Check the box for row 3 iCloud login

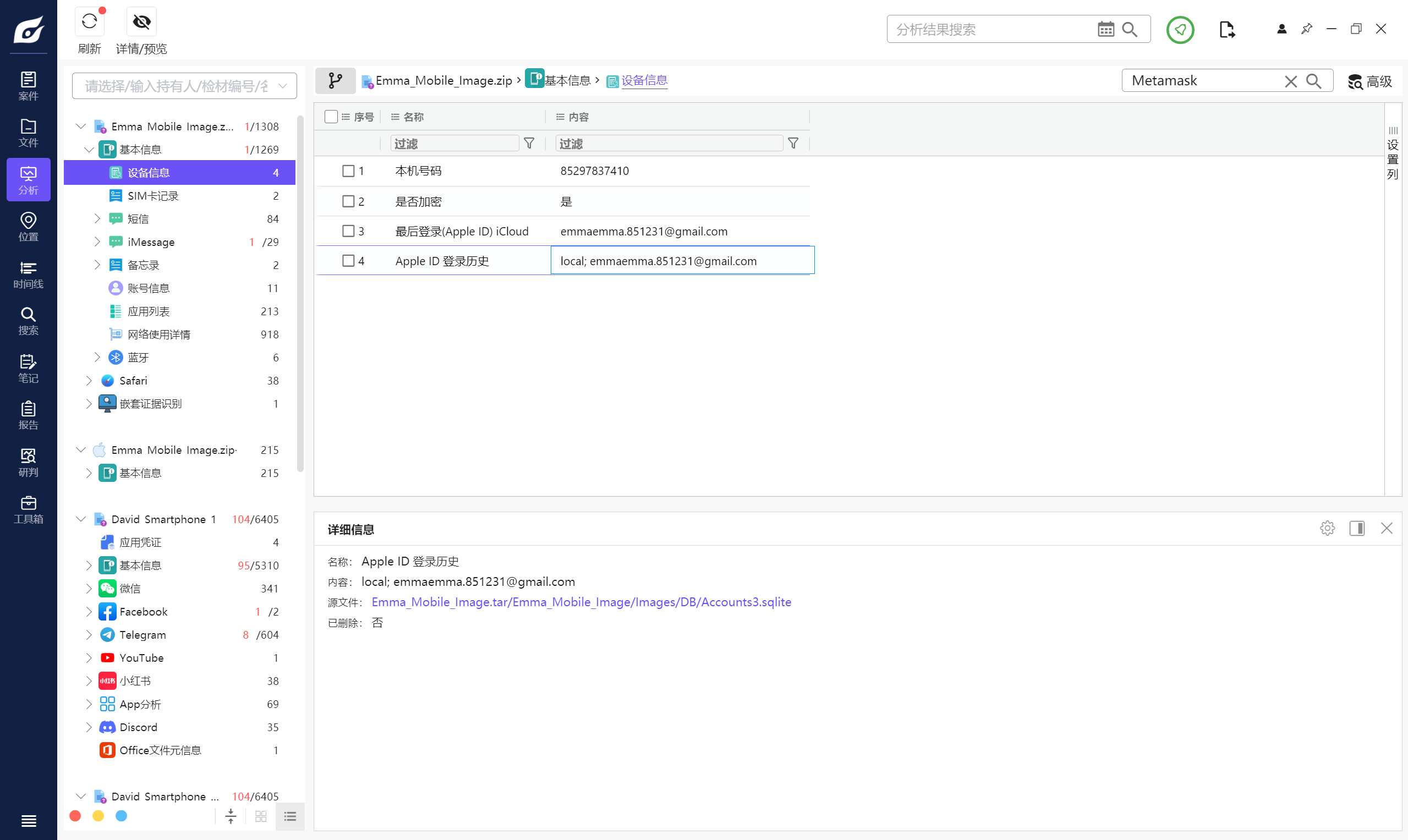[x=348, y=231]
